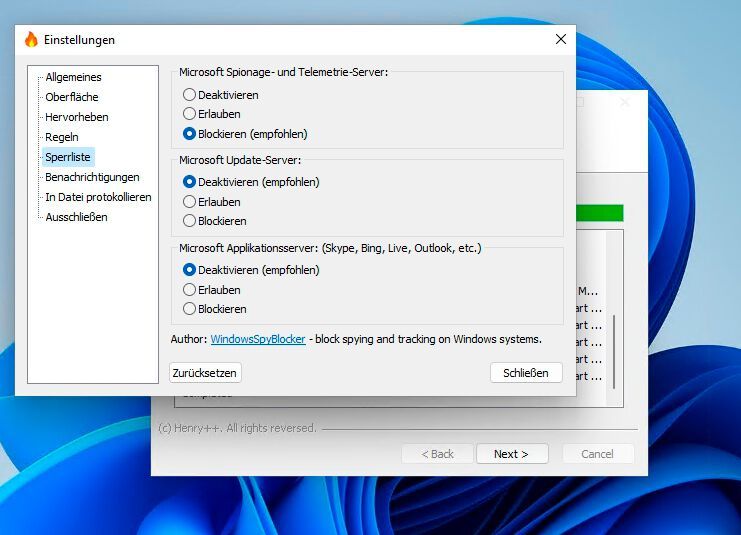
Task: Close the Einstellungen dialog with X
Action: point(560,39)
